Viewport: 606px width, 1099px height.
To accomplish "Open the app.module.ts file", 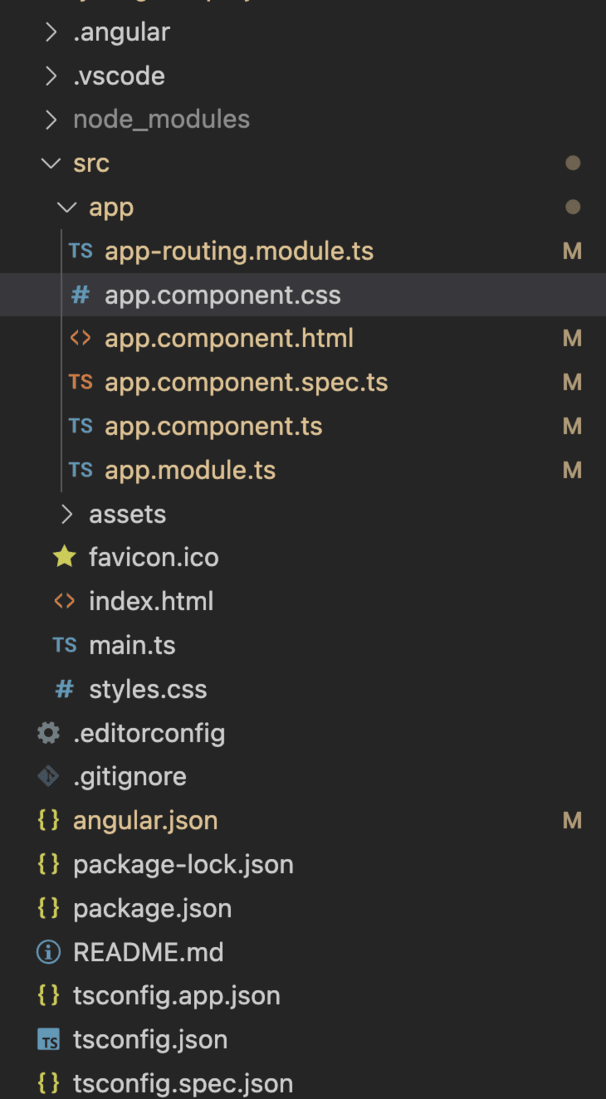I will point(190,470).
